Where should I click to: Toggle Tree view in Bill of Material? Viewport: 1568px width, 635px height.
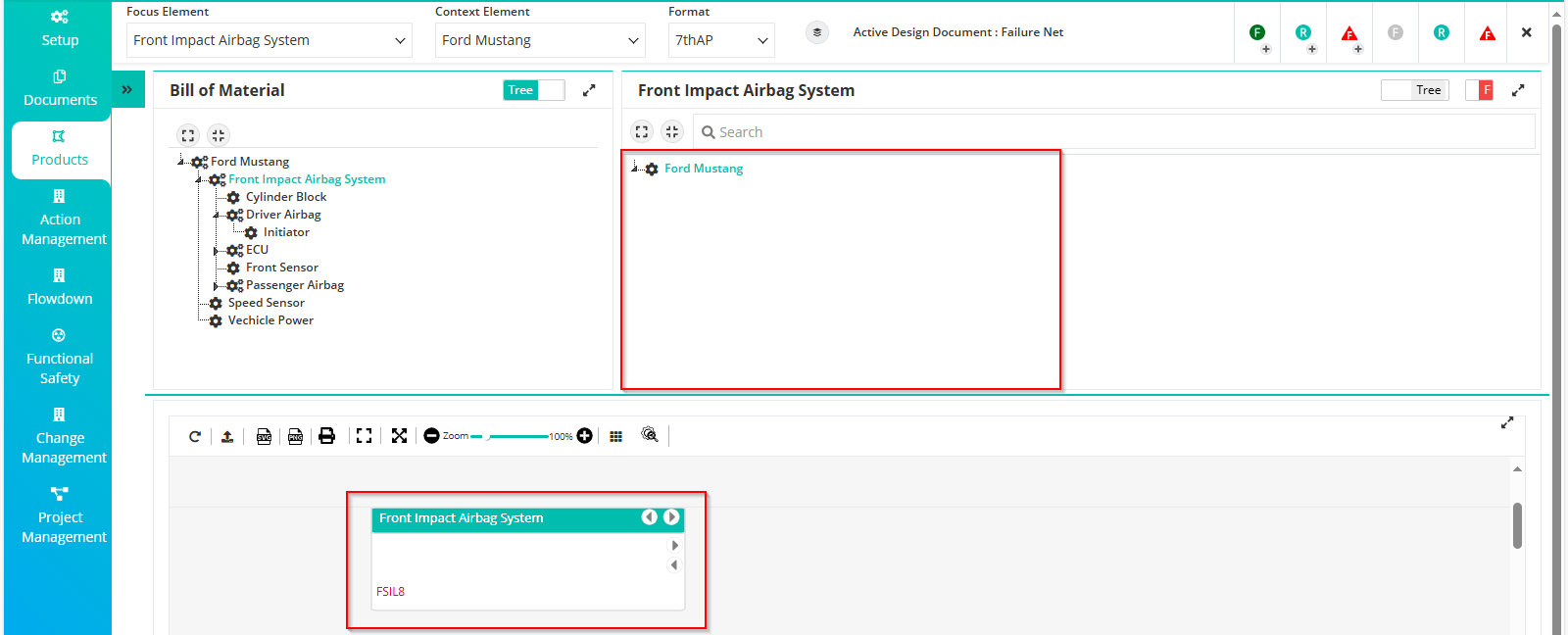(x=534, y=90)
